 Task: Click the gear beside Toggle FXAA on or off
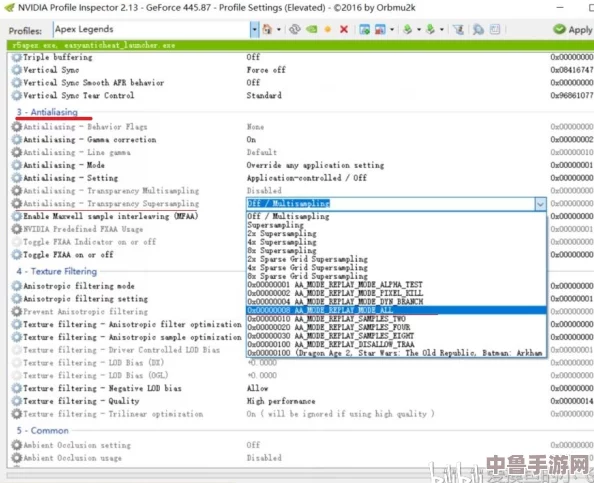(x=16, y=255)
